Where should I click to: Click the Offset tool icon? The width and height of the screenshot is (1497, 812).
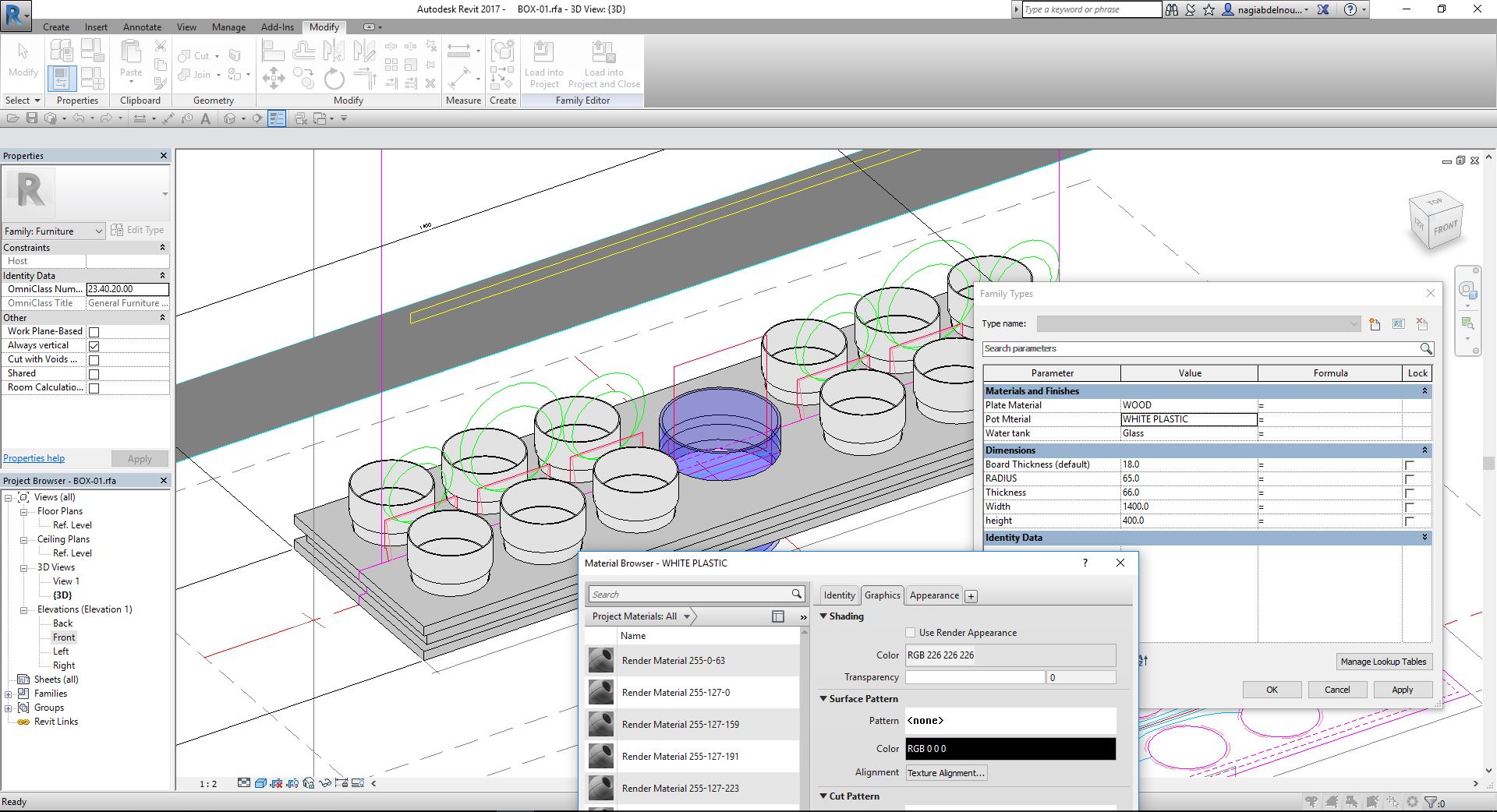pyautogui.click(x=304, y=51)
